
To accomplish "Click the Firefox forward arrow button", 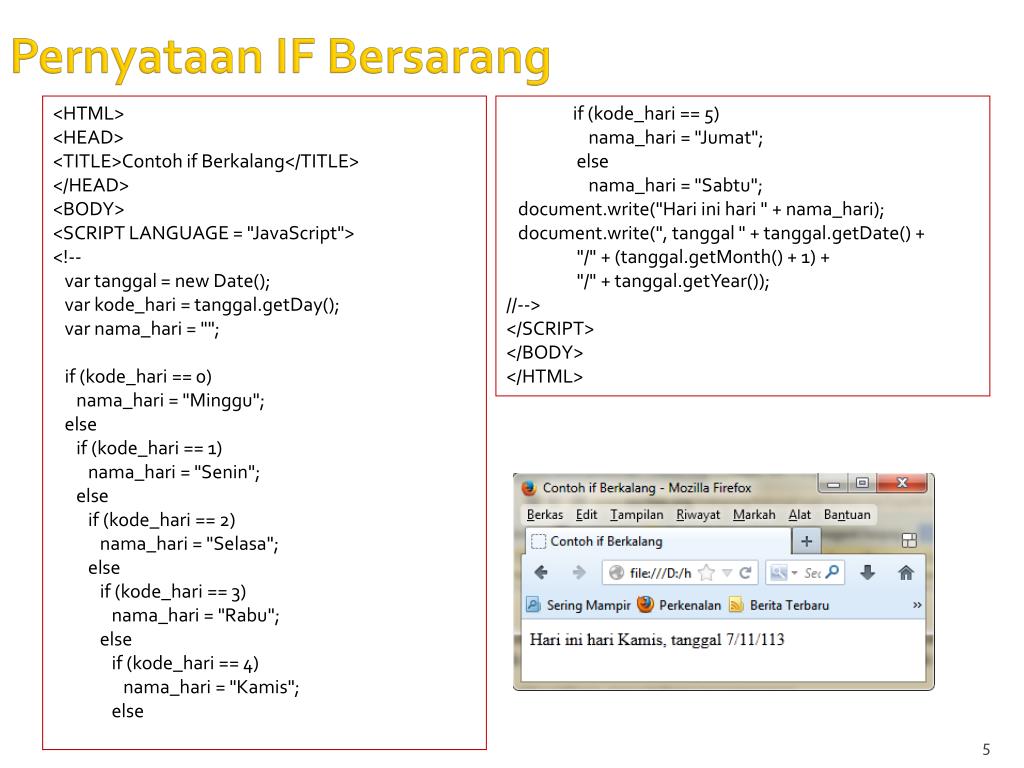I will coord(579,573).
